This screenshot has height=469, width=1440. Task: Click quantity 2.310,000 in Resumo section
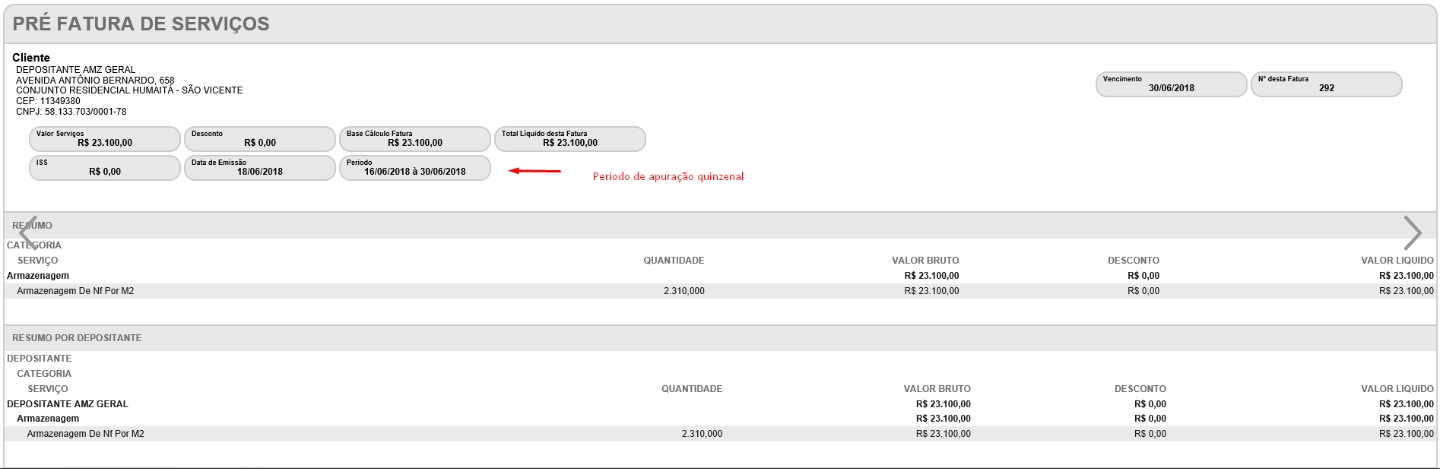click(684, 290)
